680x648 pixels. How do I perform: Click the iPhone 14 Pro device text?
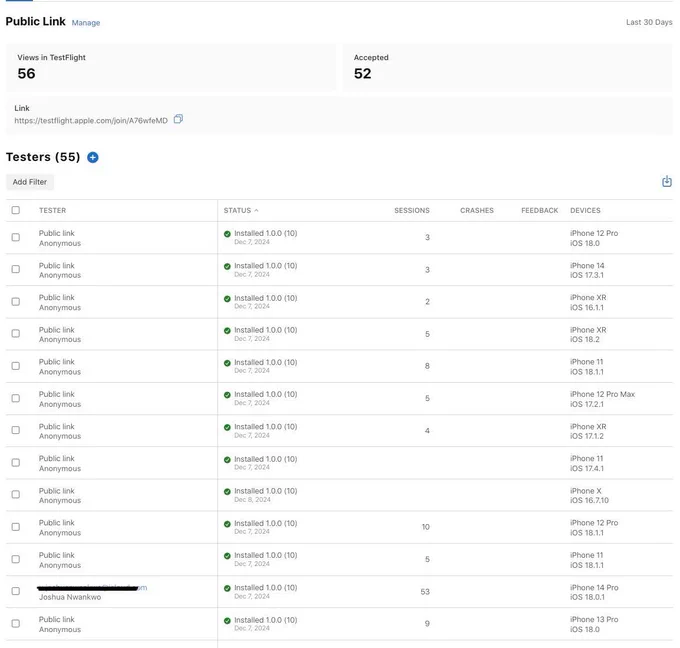594,588
